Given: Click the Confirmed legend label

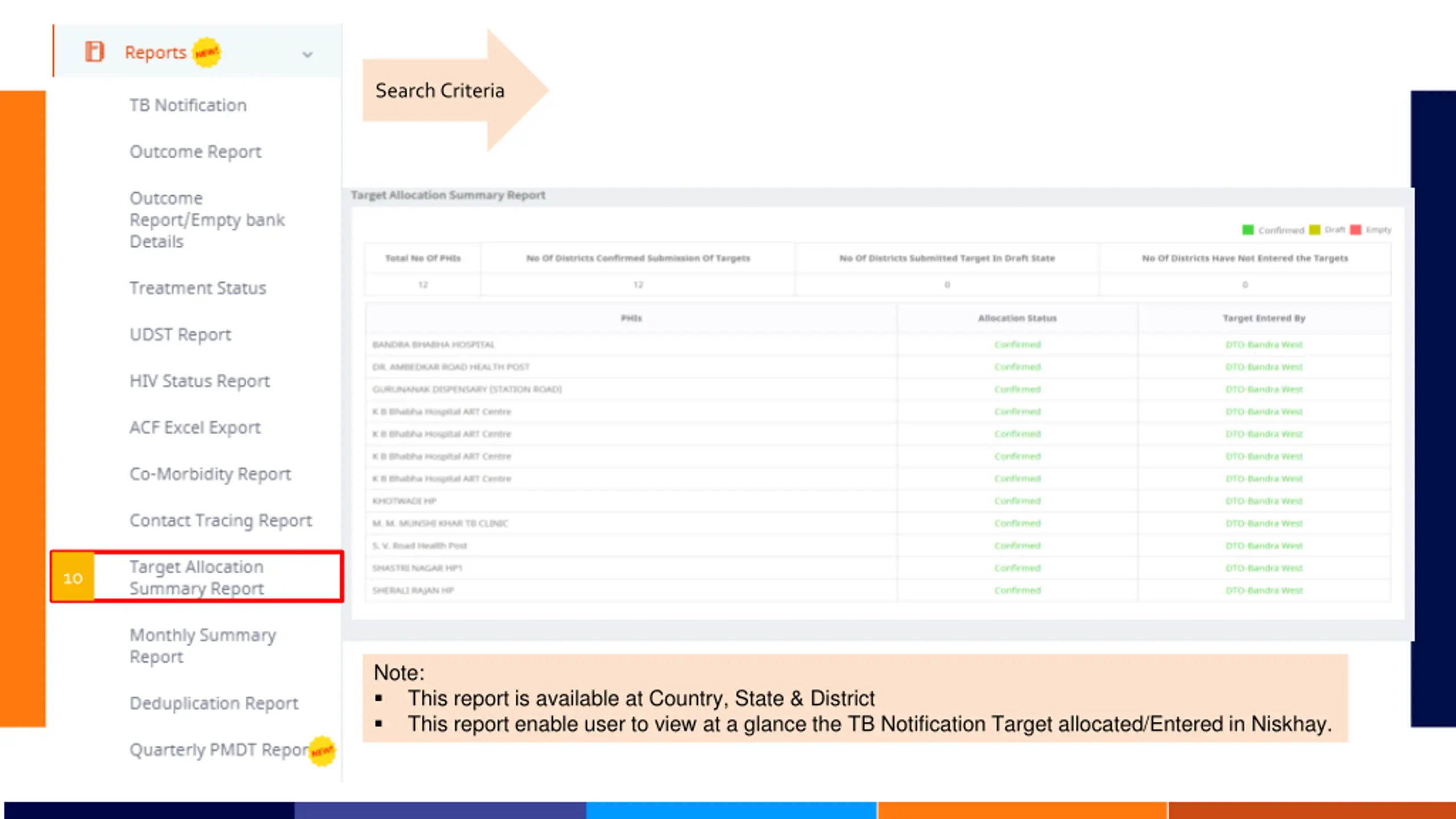Looking at the screenshot, I should pyautogui.click(x=1281, y=230).
